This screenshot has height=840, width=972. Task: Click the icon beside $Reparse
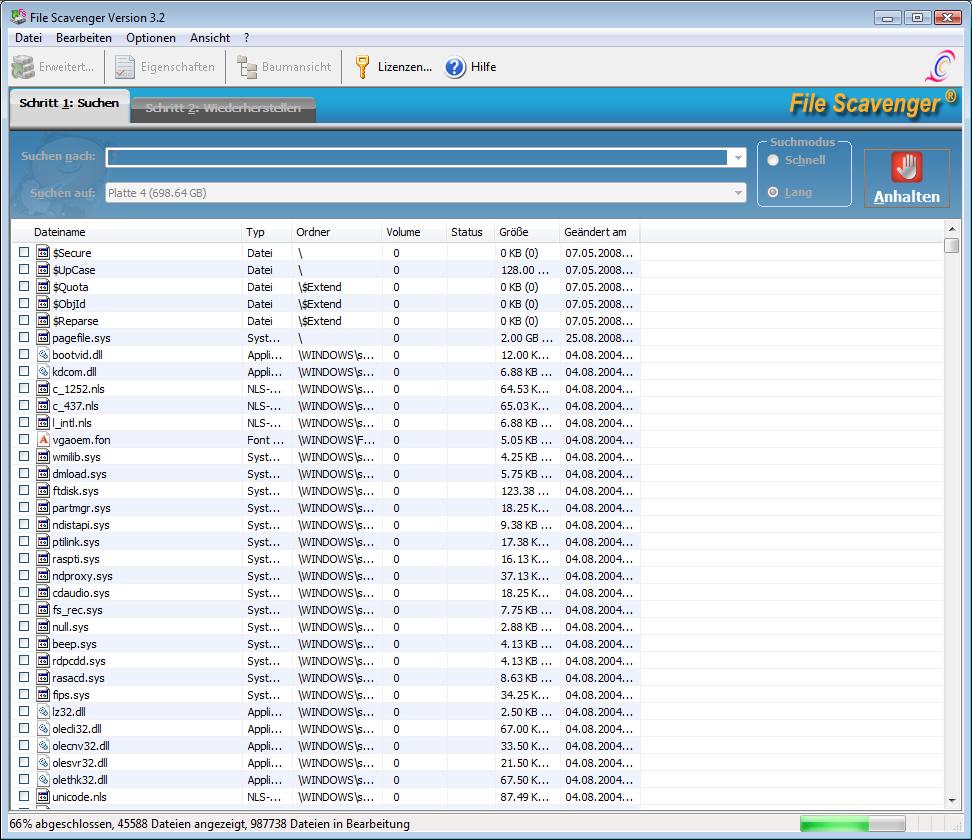point(43,321)
